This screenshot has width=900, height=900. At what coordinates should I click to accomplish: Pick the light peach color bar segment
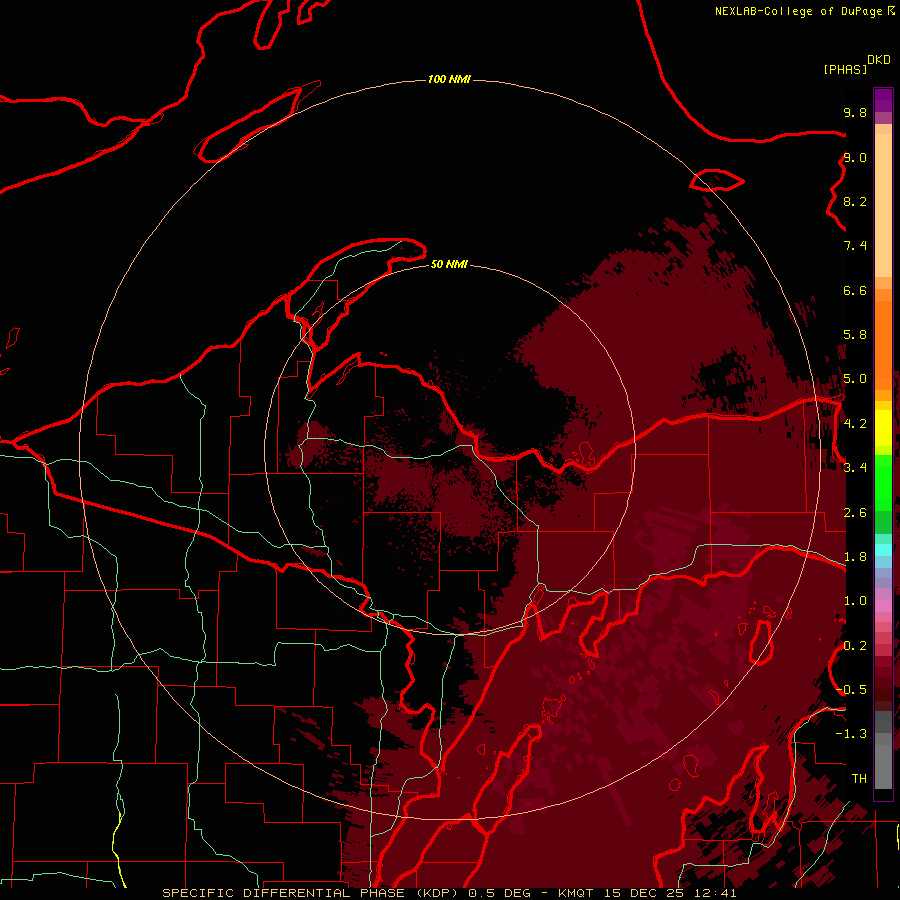(x=883, y=205)
